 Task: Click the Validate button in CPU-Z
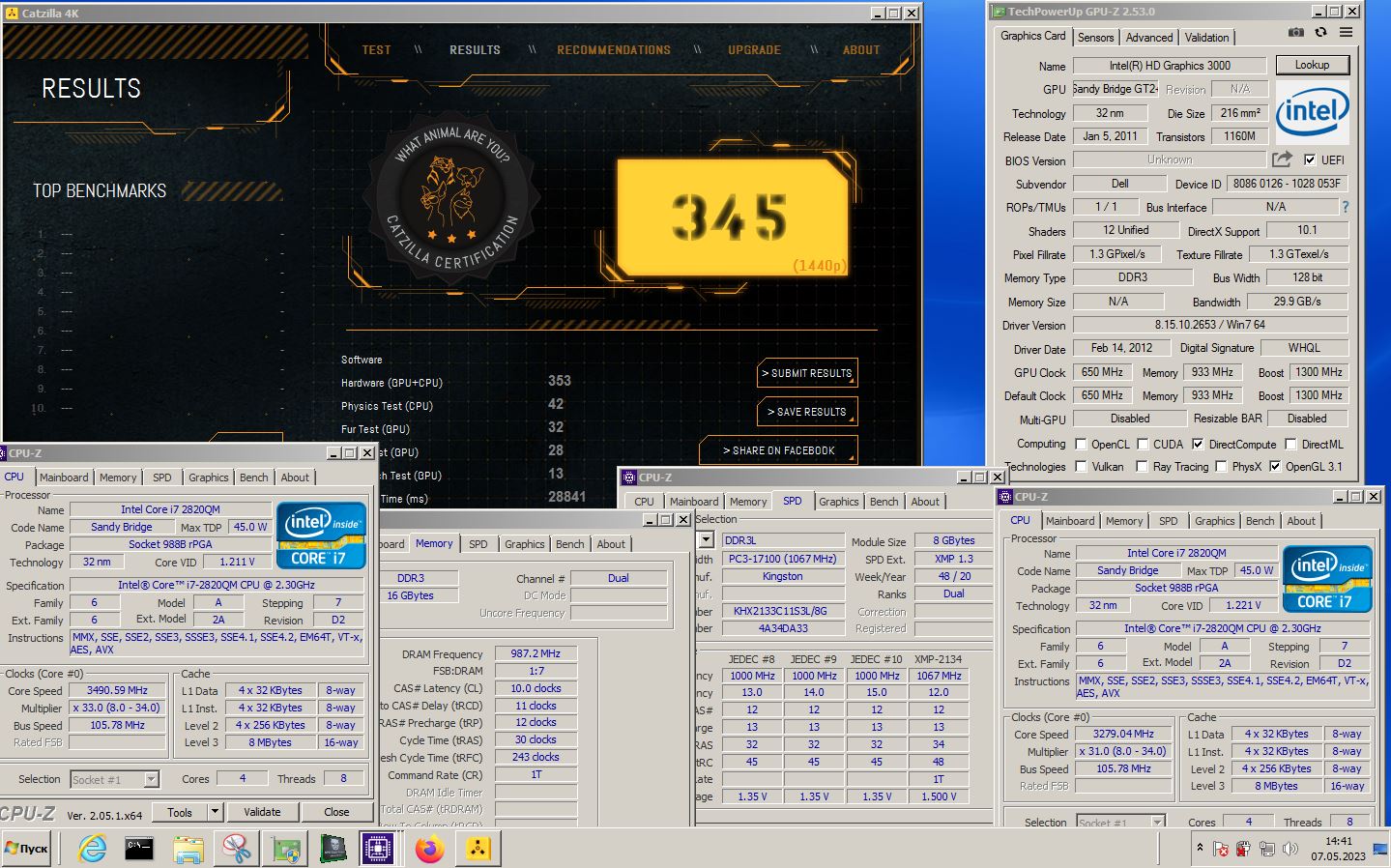(x=262, y=812)
